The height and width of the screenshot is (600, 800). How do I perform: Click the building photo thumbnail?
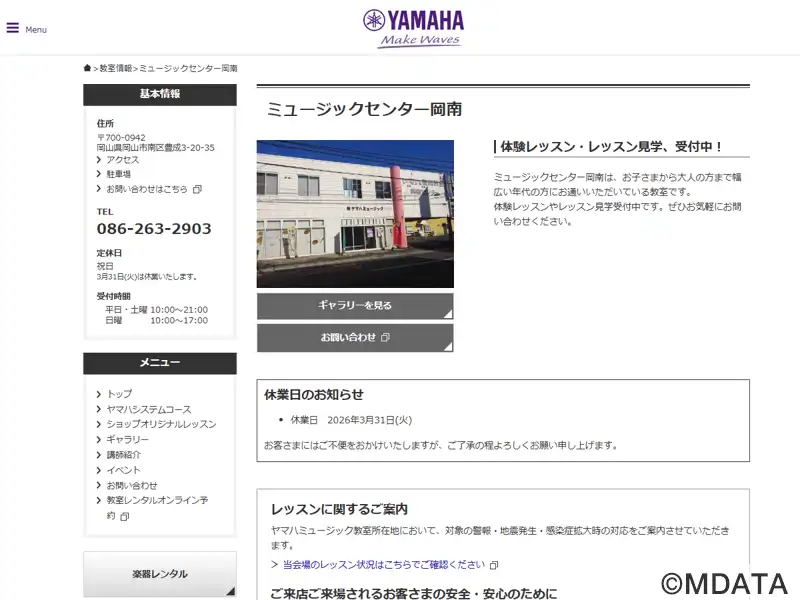[355, 214]
